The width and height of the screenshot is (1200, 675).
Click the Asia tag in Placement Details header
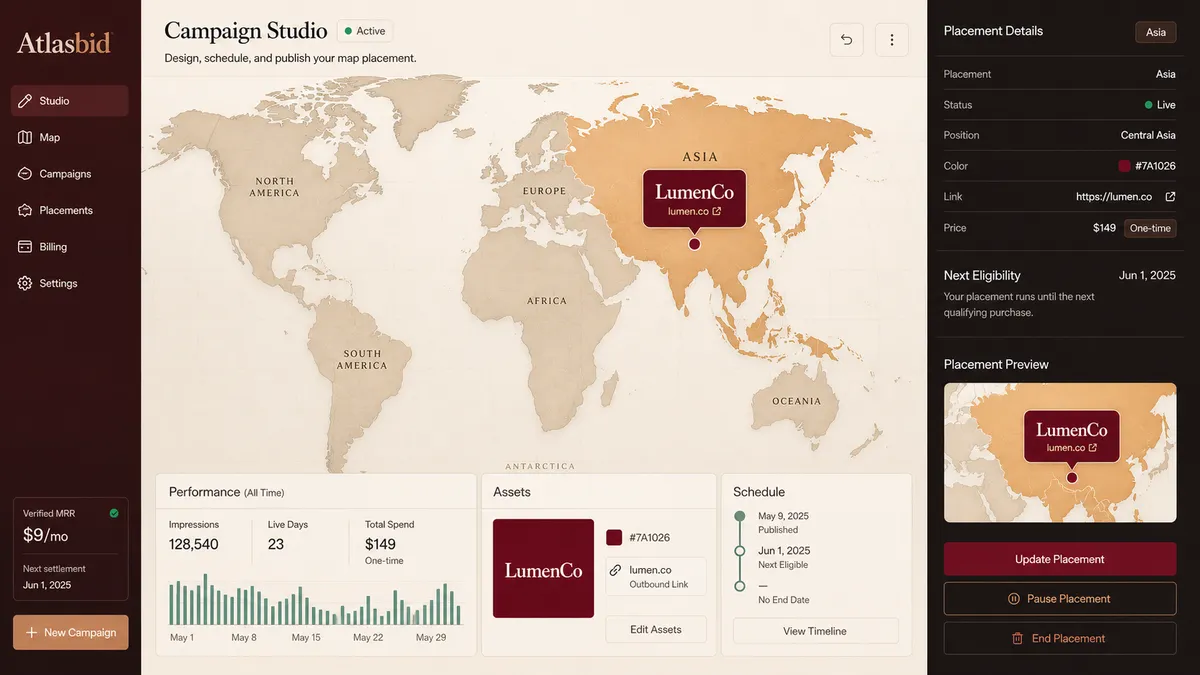pyautogui.click(x=1156, y=32)
